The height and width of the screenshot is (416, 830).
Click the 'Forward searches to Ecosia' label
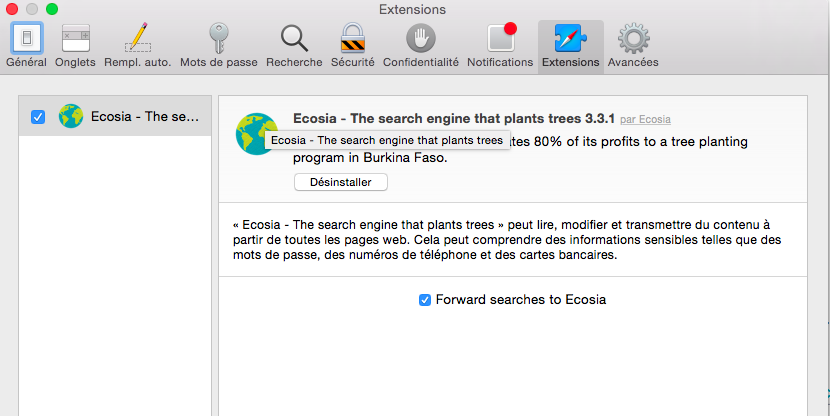(521, 300)
